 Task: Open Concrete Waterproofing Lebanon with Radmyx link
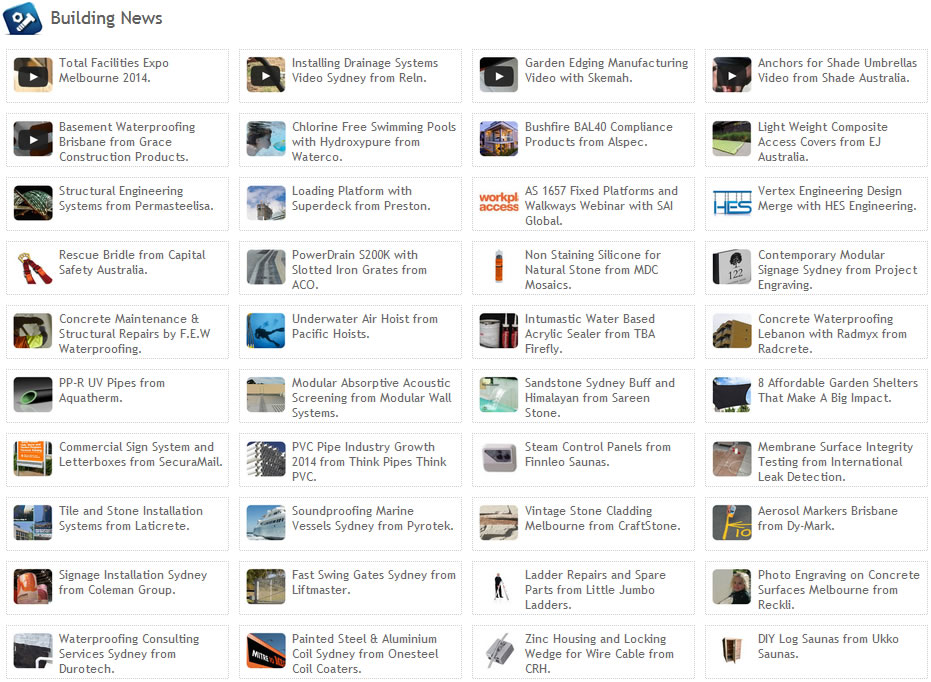pos(832,334)
